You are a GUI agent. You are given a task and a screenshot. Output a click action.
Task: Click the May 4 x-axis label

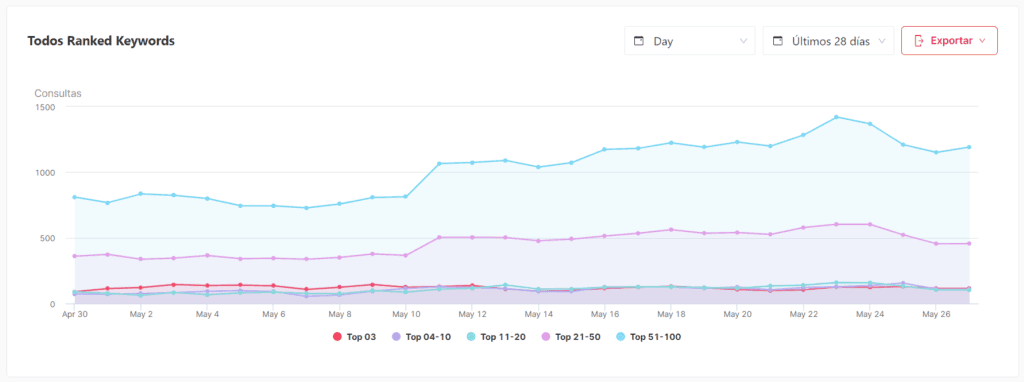click(x=207, y=314)
